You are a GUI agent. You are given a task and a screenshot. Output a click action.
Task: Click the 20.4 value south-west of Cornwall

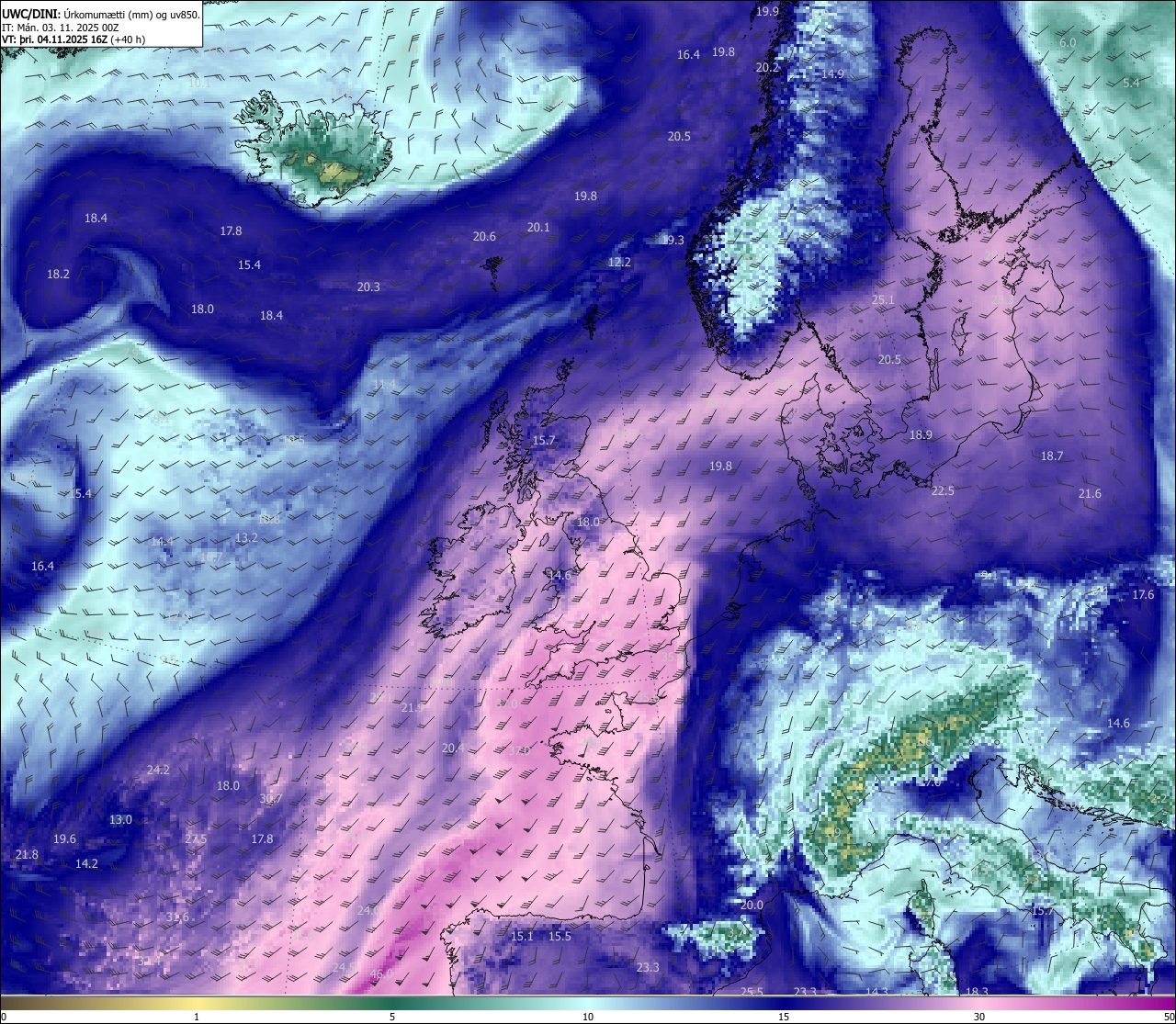coord(453,748)
